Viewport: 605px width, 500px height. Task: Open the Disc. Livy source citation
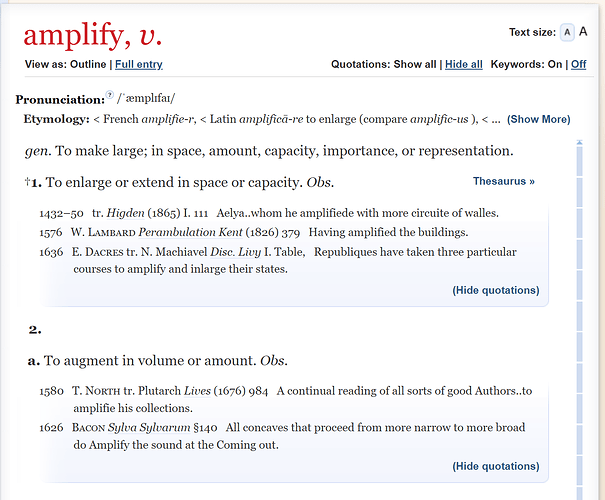235,252
